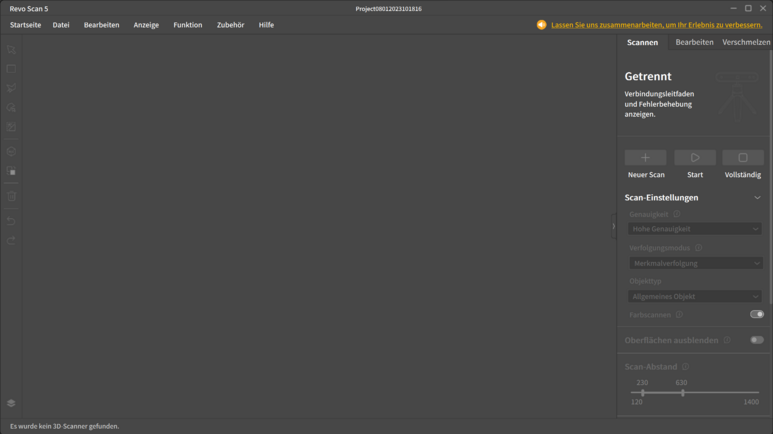This screenshot has height=434, width=773.
Task: Open the Merkmalverfolgung dropdown
Action: click(696, 263)
